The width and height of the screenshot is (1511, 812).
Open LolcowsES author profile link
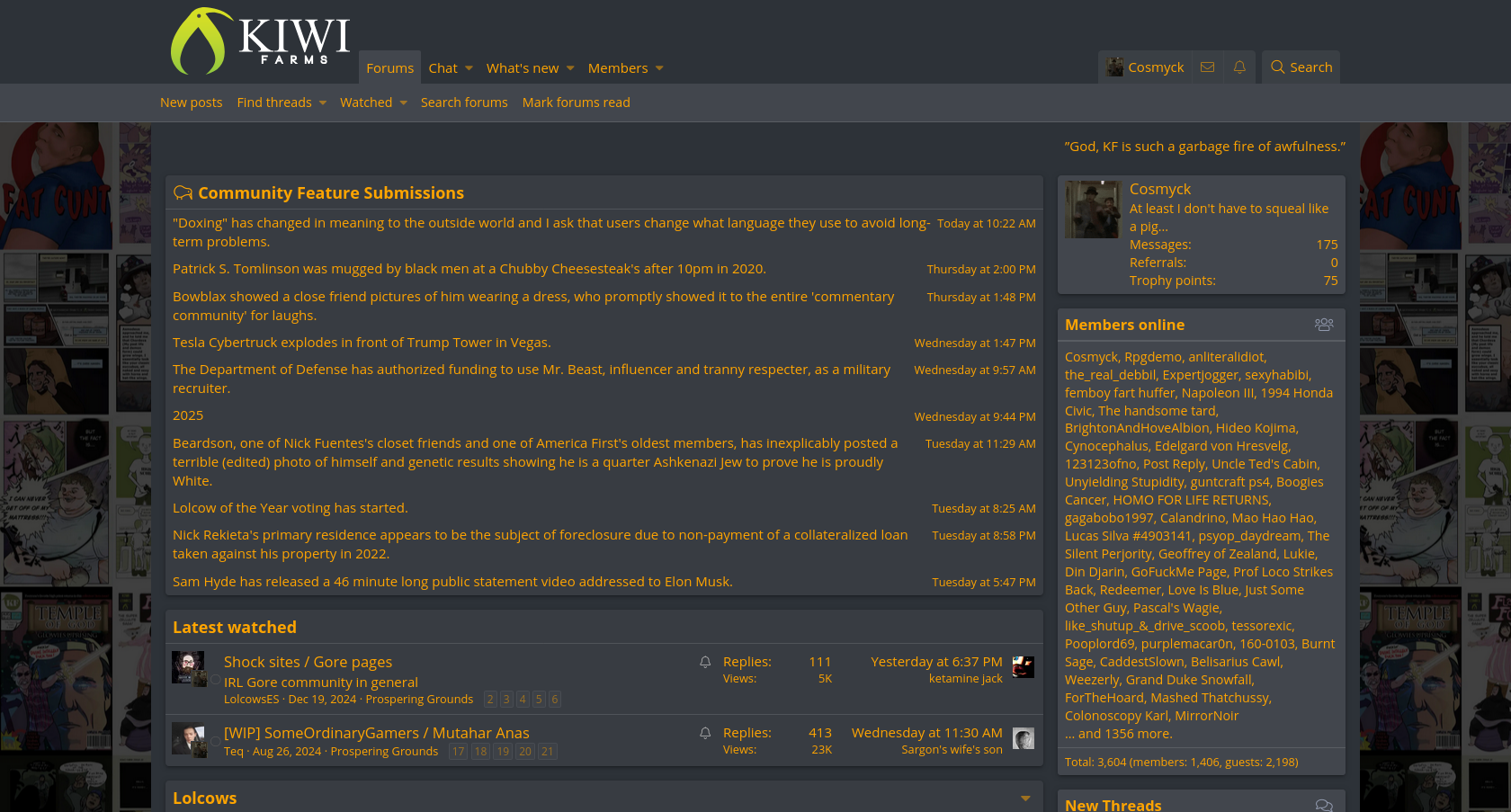[252, 699]
